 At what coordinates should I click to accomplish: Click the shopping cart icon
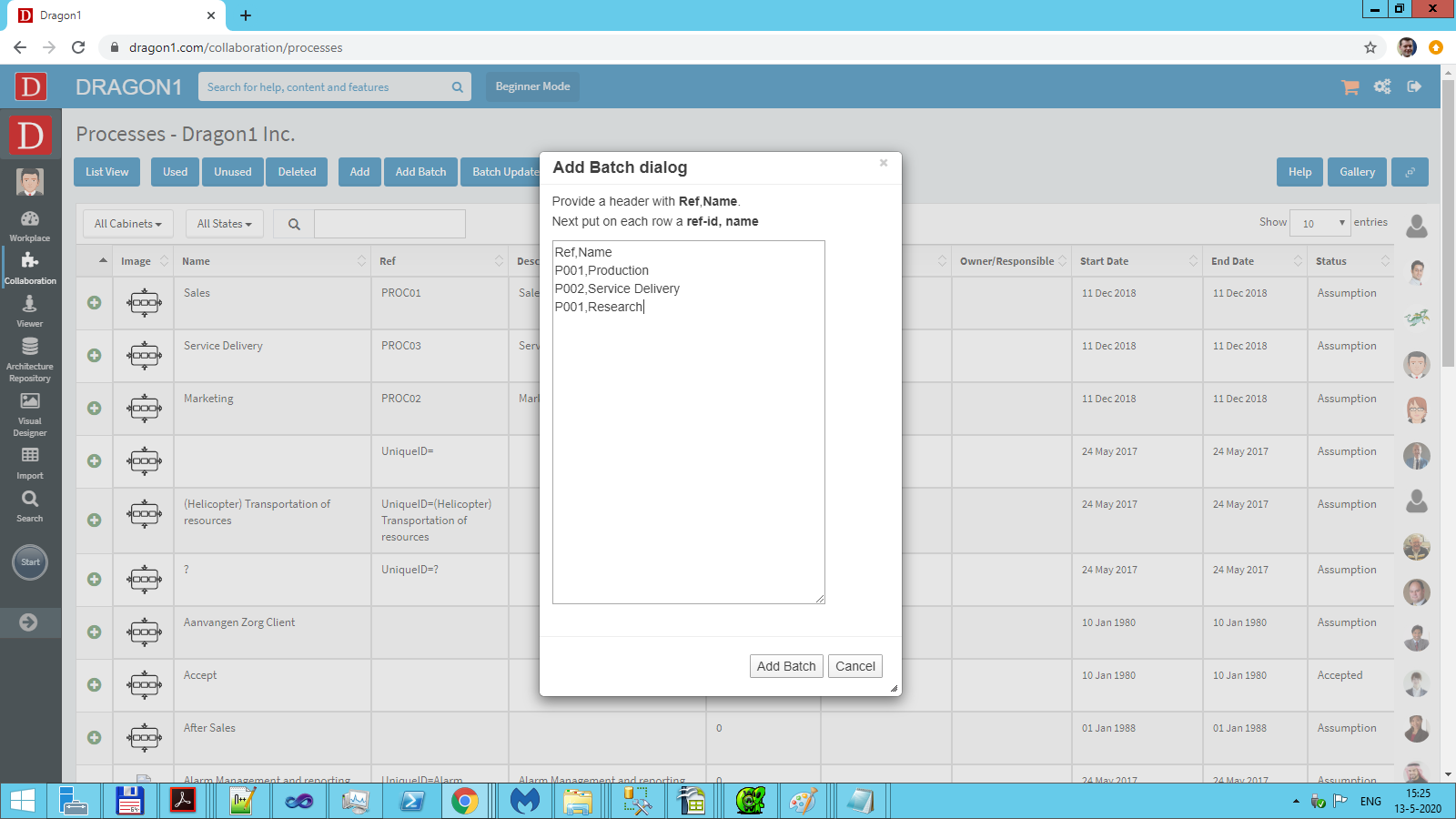[1350, 86]
